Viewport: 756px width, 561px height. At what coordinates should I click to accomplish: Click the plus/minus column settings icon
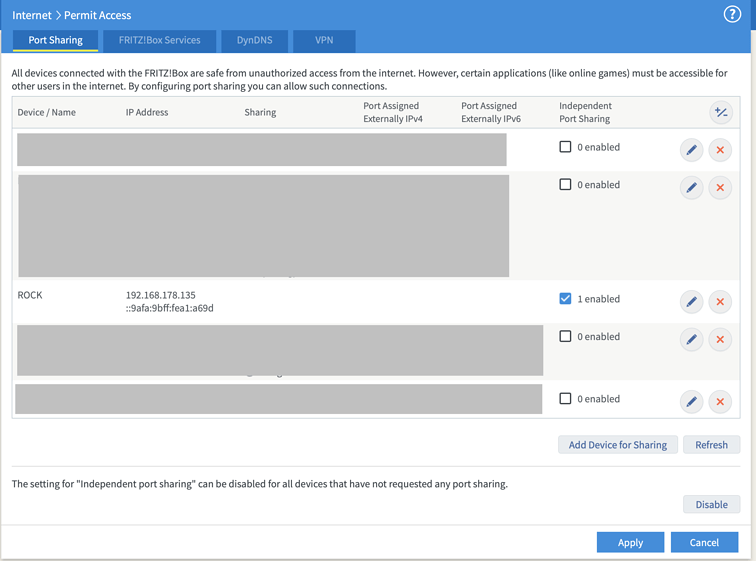[721, 112]
